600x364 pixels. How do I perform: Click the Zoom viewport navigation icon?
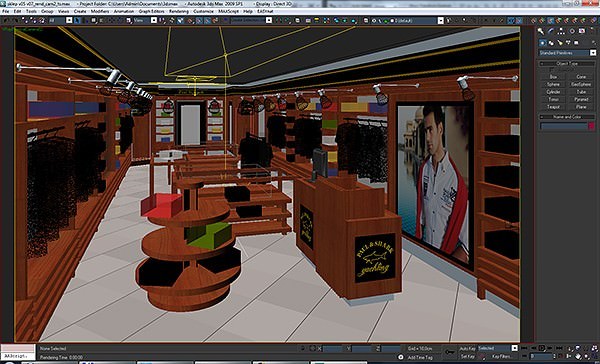[570, 348]
